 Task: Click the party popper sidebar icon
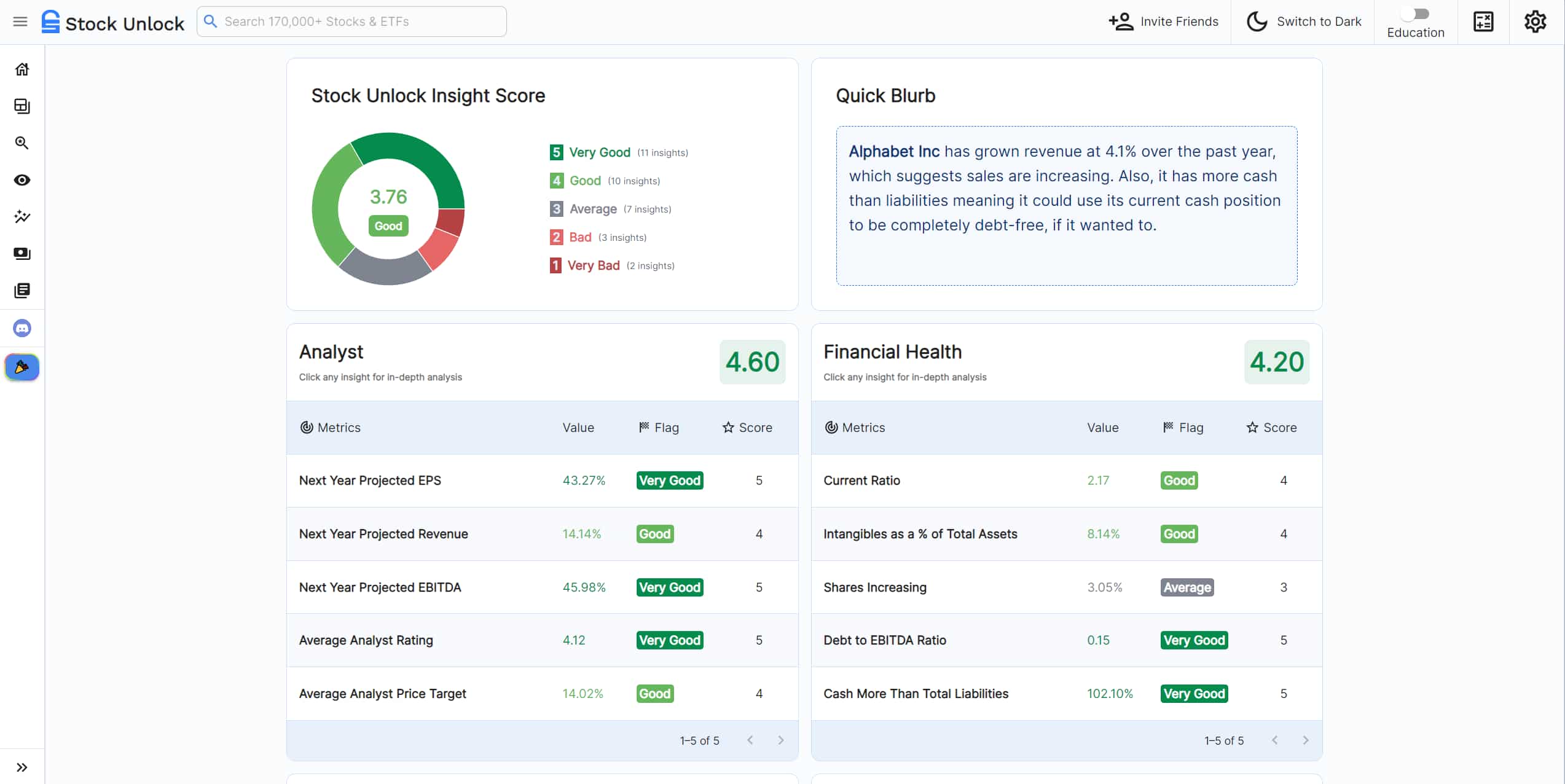point(22,367)
